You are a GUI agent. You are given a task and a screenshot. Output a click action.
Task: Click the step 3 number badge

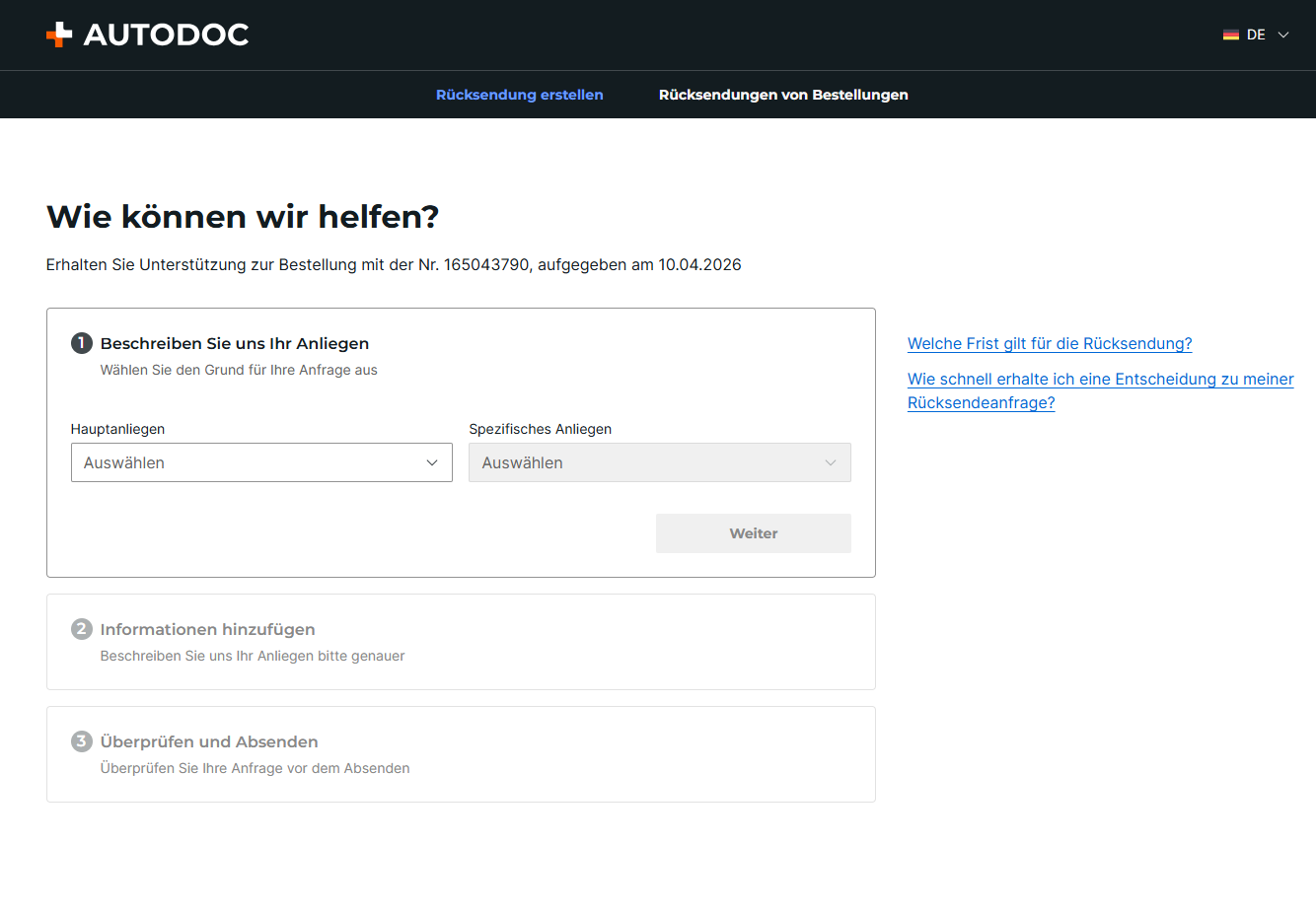(82, 741)
